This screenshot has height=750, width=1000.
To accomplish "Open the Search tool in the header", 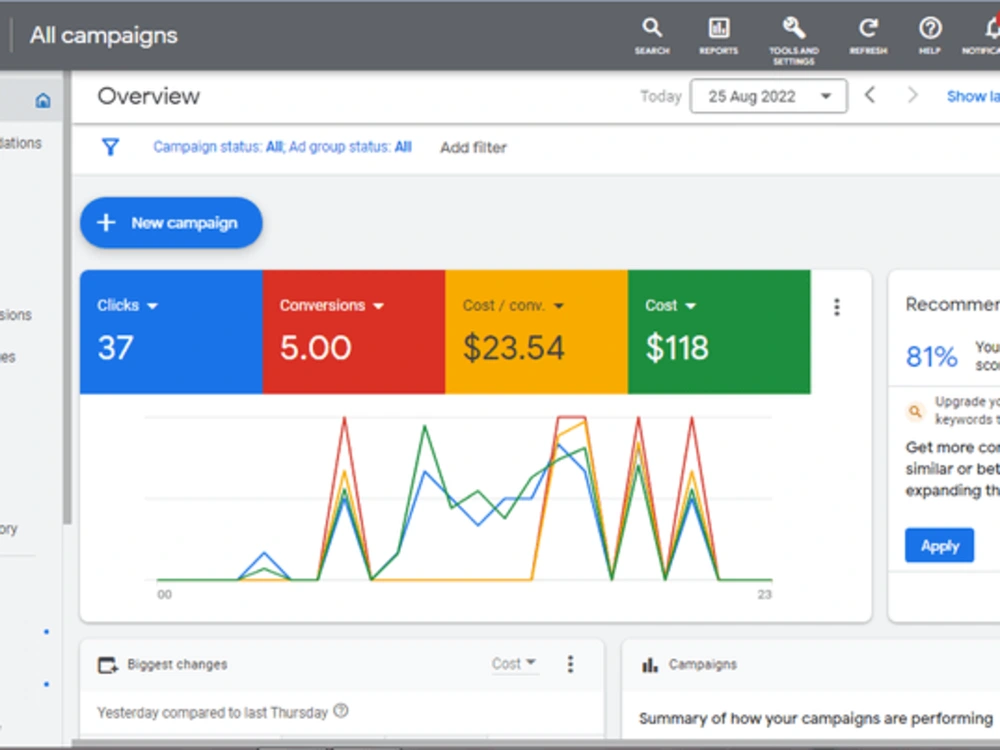I will pyautogui.click(x=652, y=36).
